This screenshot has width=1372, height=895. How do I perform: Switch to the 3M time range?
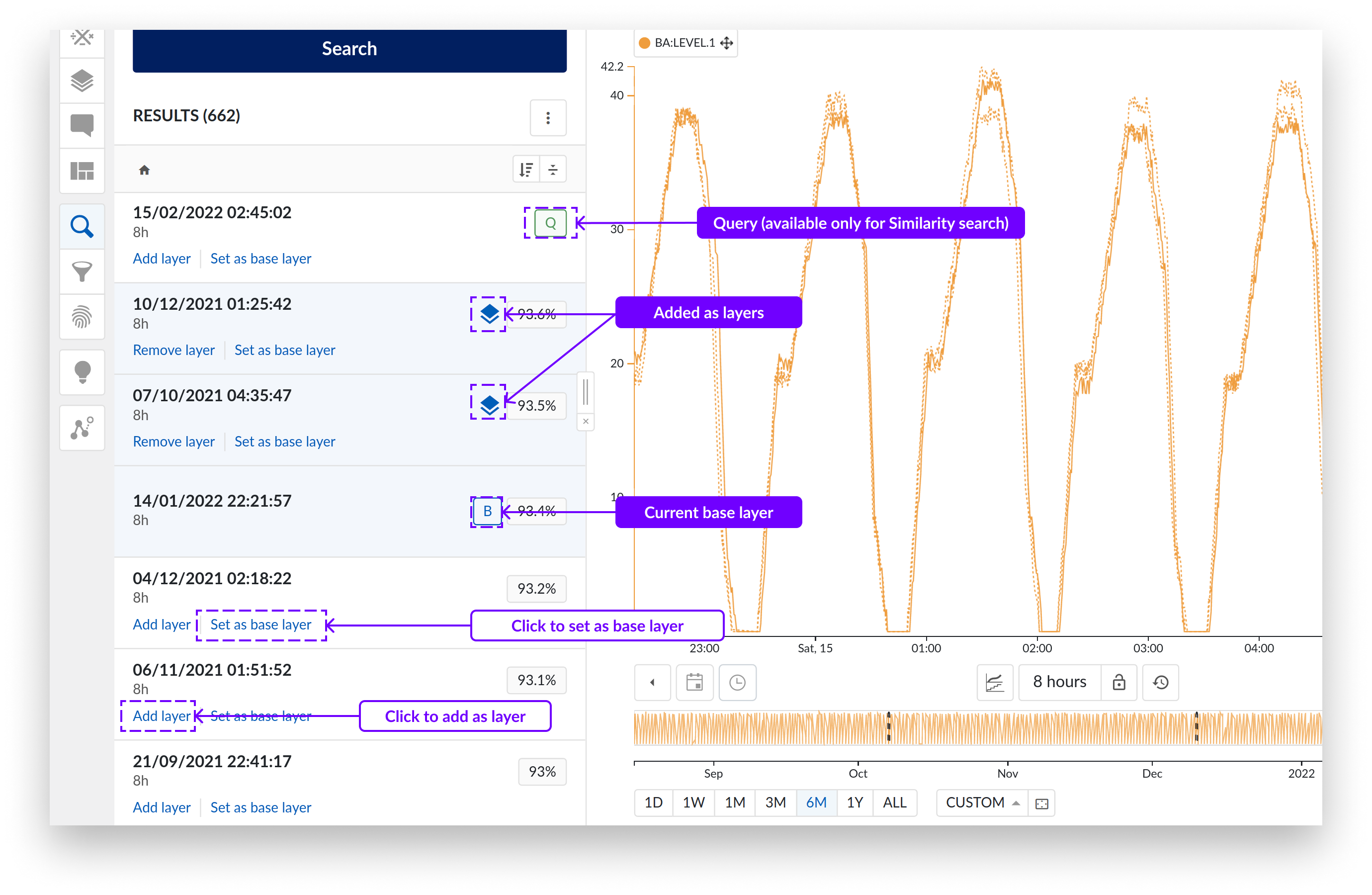click(775, 802)
